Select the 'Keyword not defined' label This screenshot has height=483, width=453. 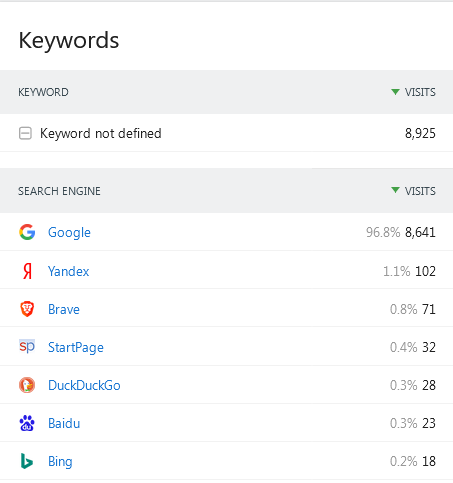[101, 133]
